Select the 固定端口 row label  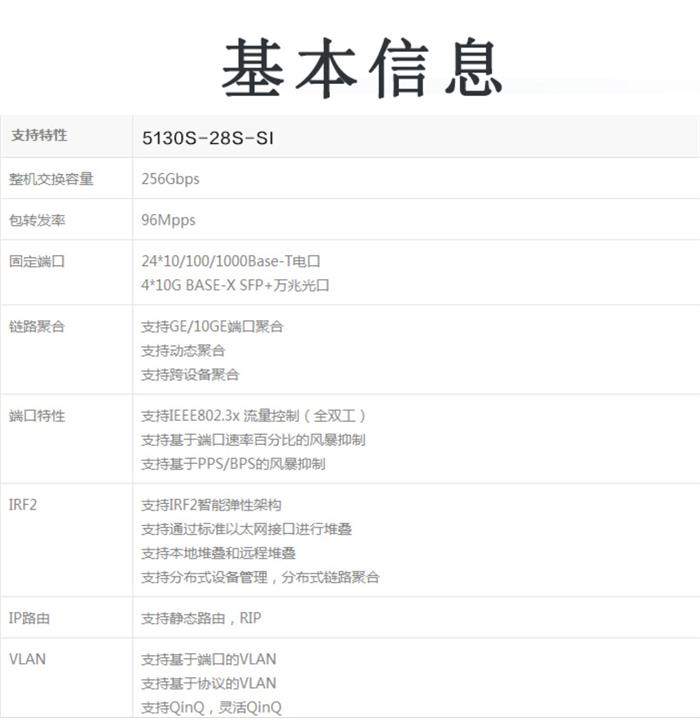[38, 261]
